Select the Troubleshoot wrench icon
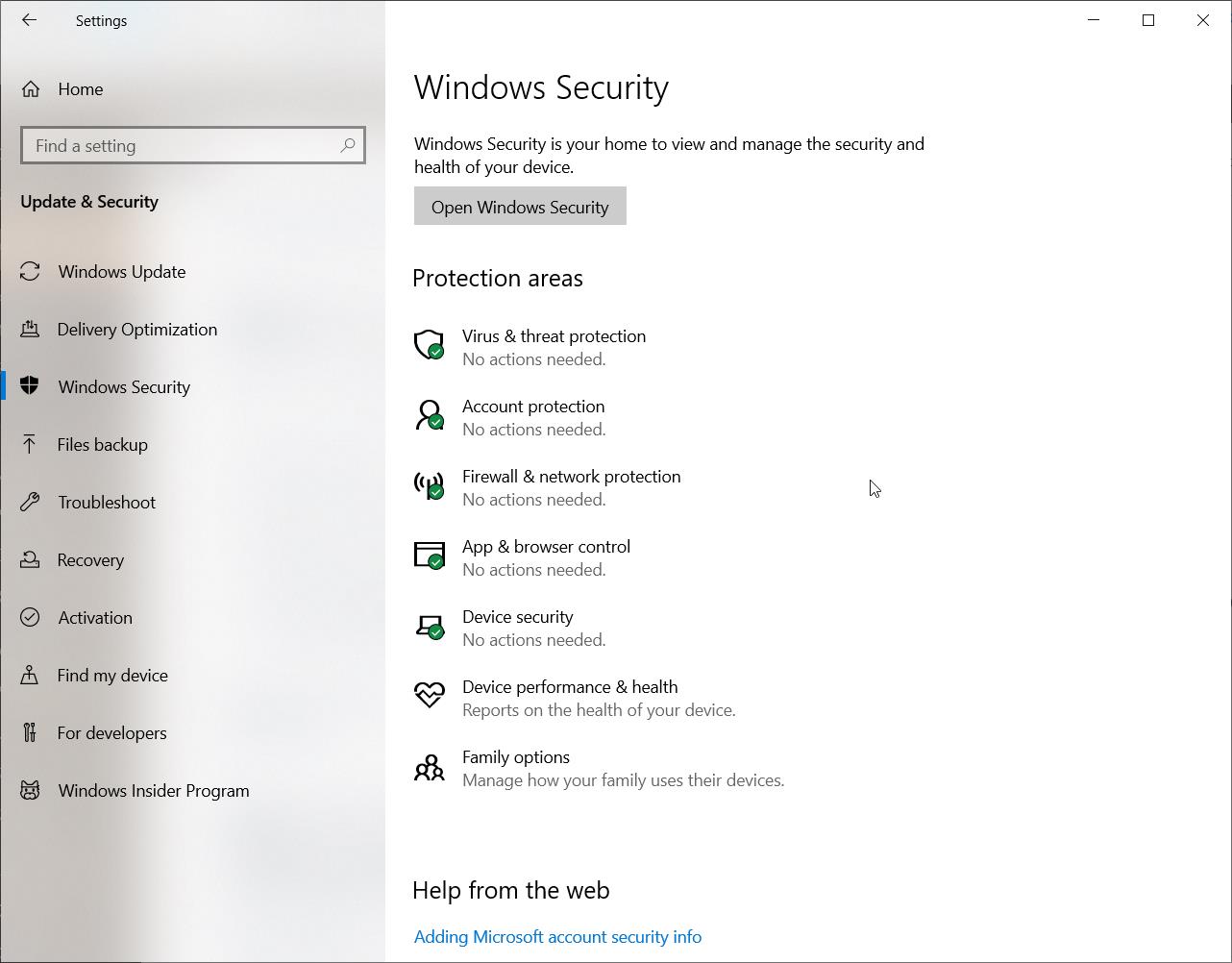 [30, 502]
